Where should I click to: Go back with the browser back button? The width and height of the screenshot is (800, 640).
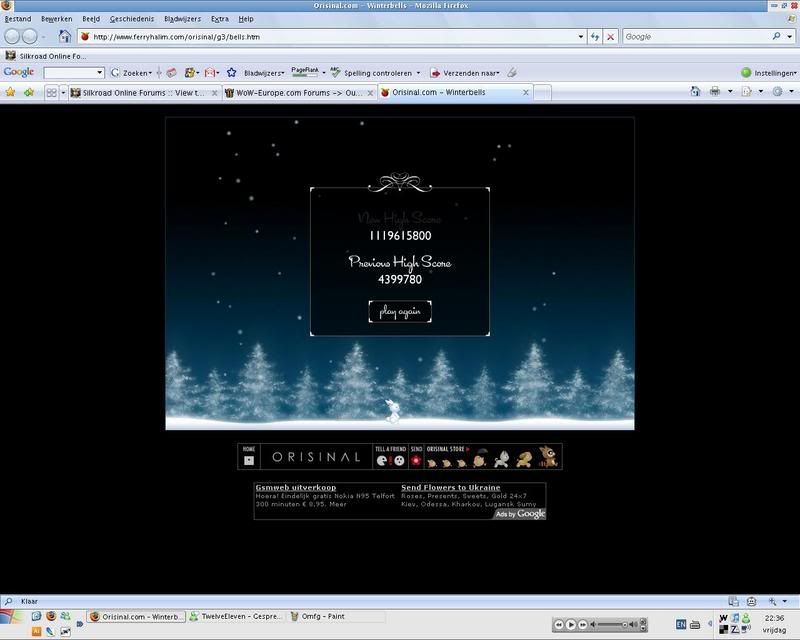coord(12,36)
